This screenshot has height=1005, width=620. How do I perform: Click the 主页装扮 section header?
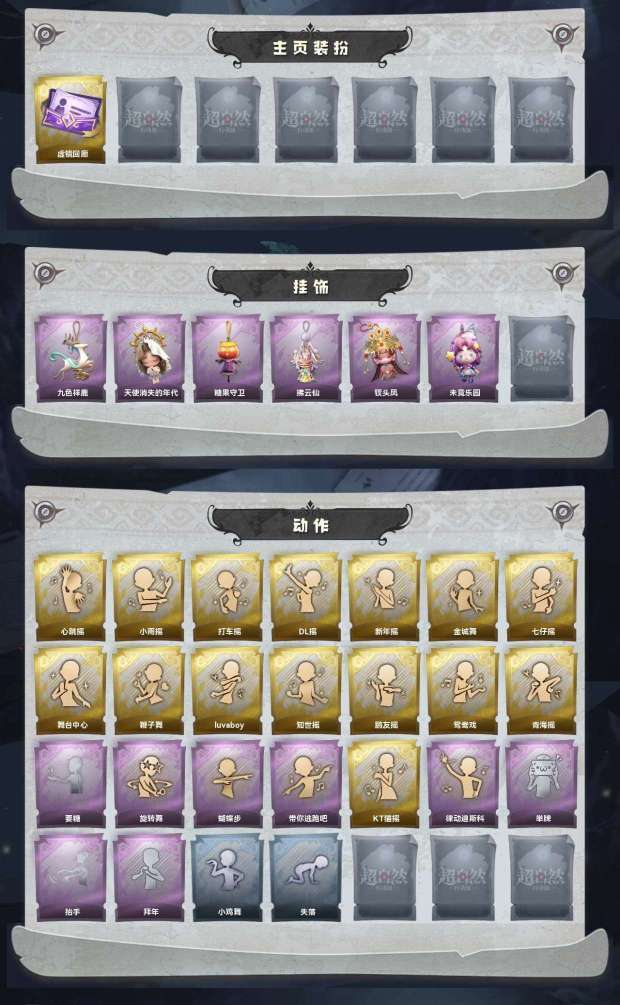[x=310, y=47]
